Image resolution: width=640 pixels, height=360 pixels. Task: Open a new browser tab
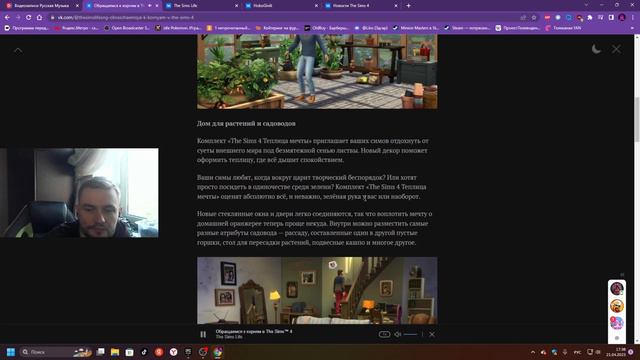[408, 6]
